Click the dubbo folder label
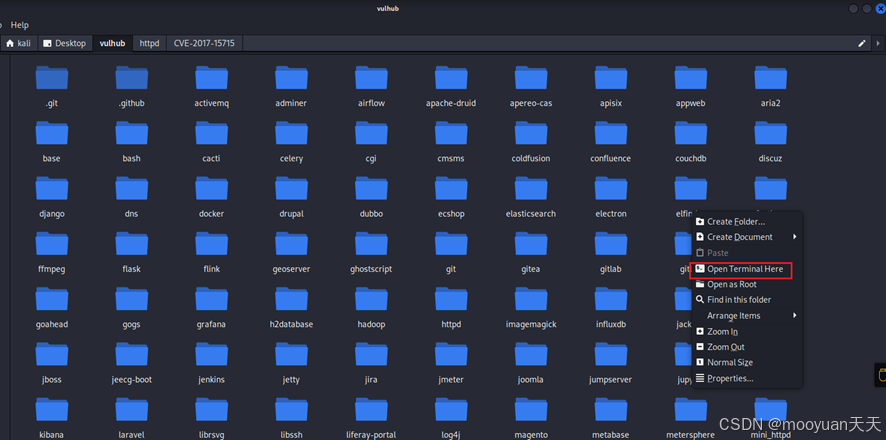886x440 pixels. [x=371, y=214]
